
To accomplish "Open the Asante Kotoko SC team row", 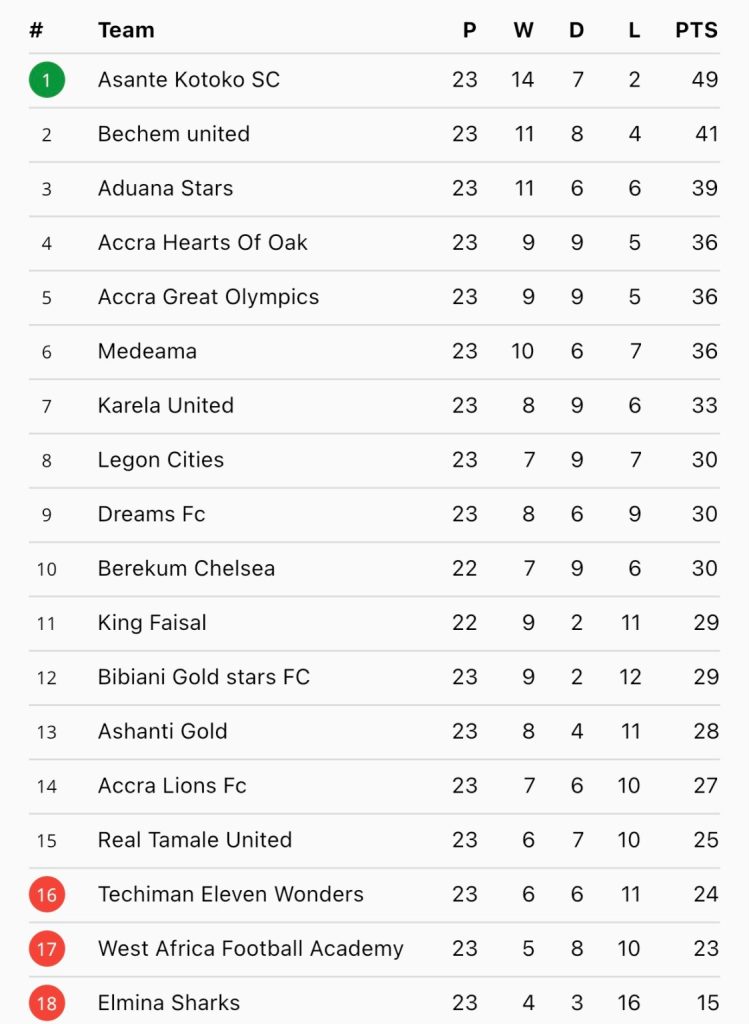I will (x=374, y=80).
